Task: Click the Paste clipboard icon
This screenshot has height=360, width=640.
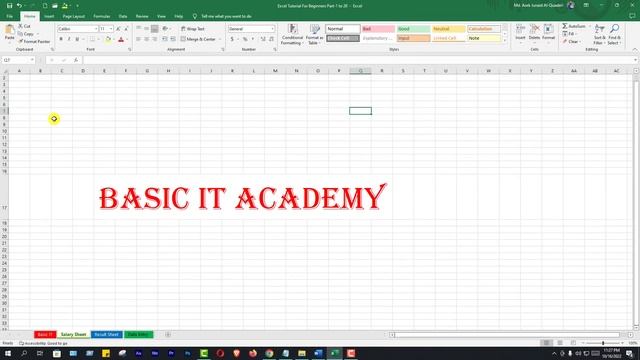Action: tap(9, 29)
